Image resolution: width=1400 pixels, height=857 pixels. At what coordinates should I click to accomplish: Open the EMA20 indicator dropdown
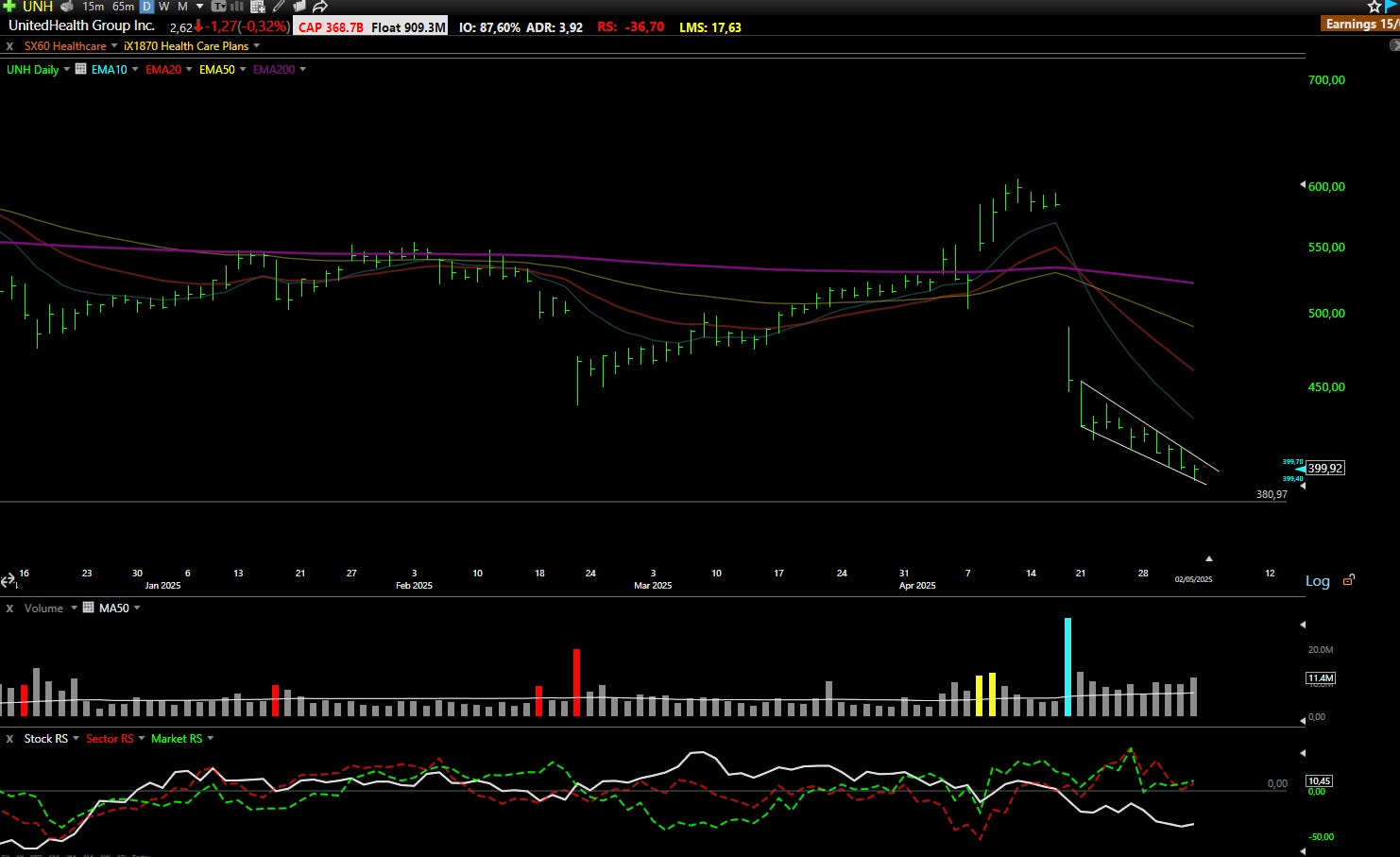[189, 69]
